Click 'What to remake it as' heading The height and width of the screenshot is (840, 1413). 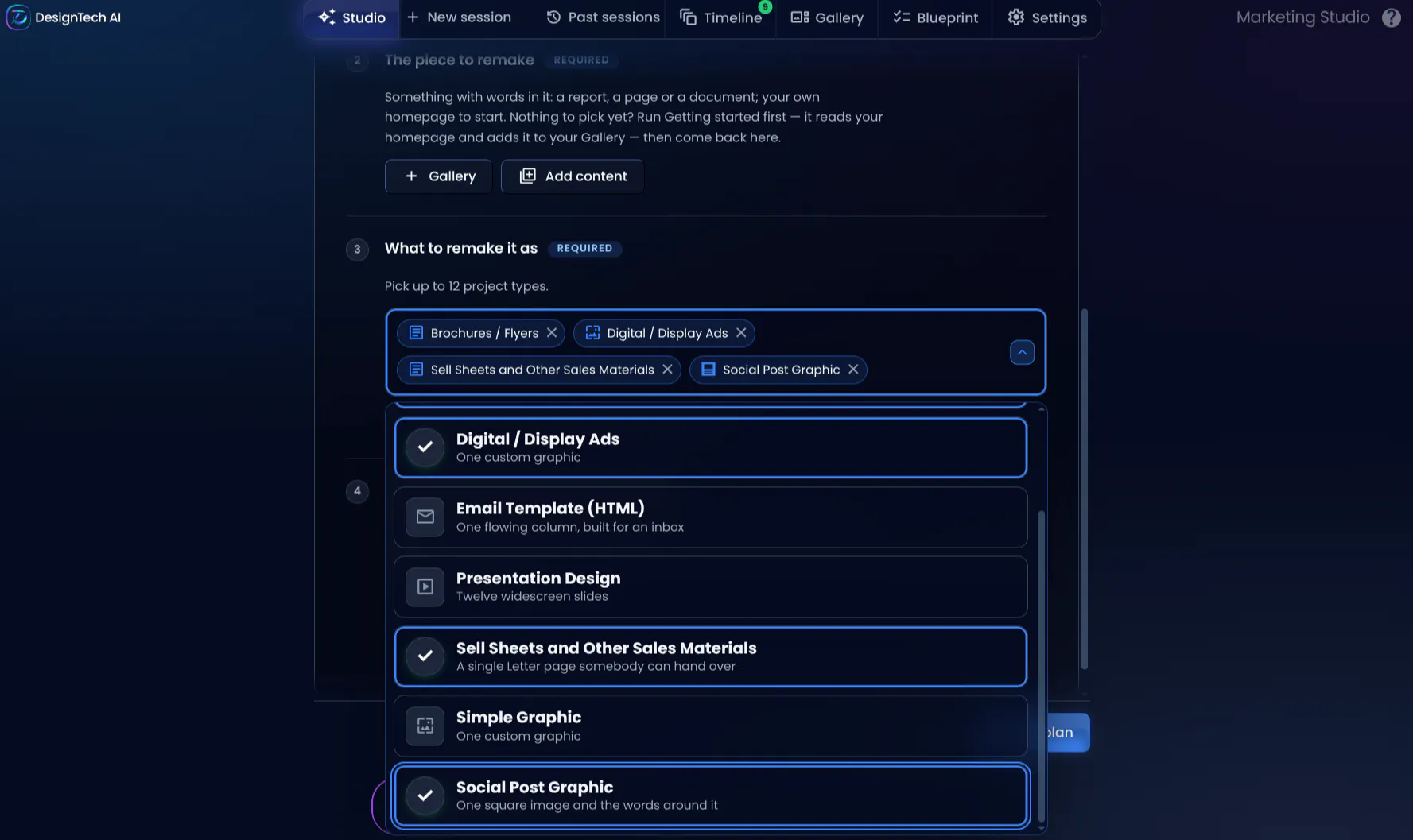coord(461,248)
